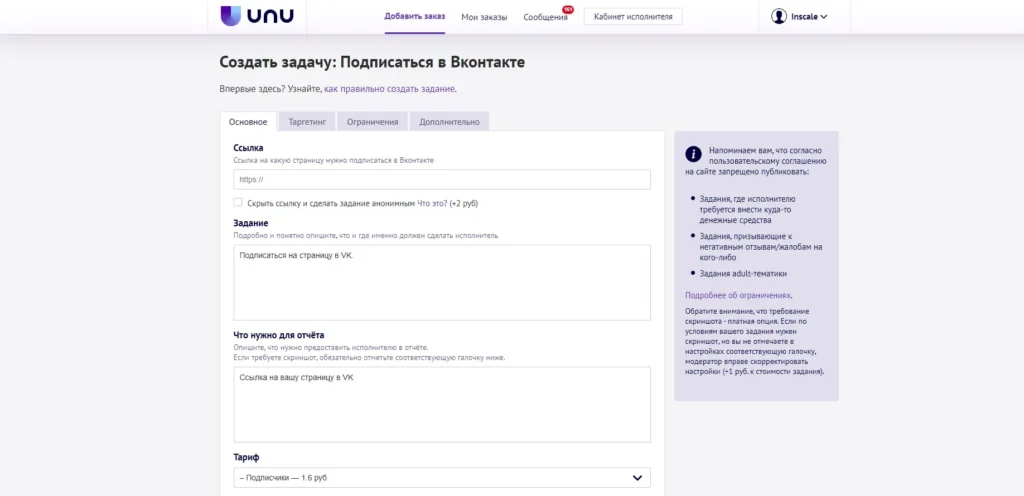This screenshot has height=496, width=1024.
Task: Open the Тариф dropdown
Action: pos(442,478)
